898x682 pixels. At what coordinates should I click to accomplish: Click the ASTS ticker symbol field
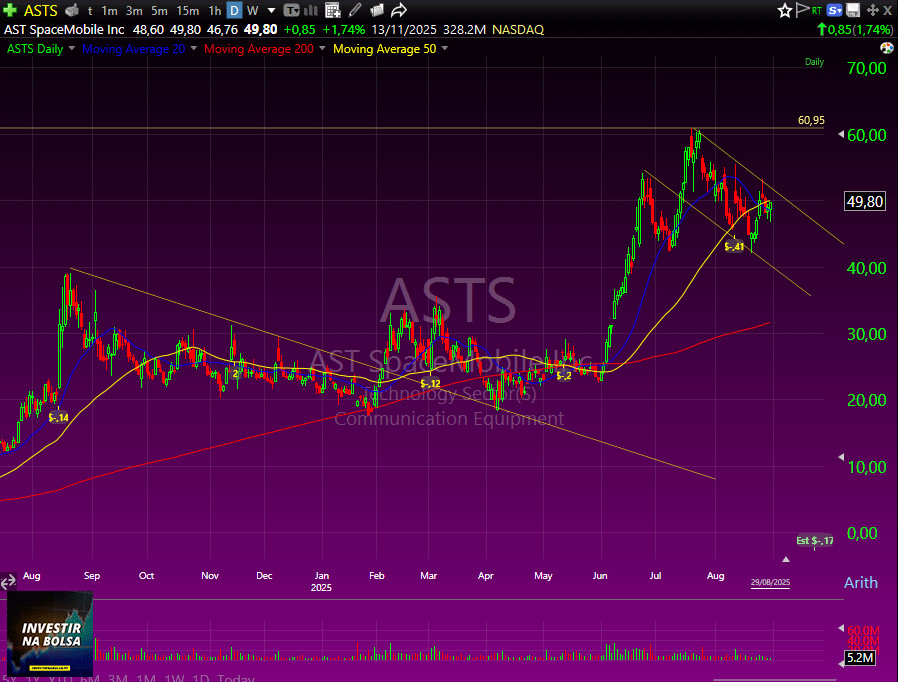(x=41, y=11)
